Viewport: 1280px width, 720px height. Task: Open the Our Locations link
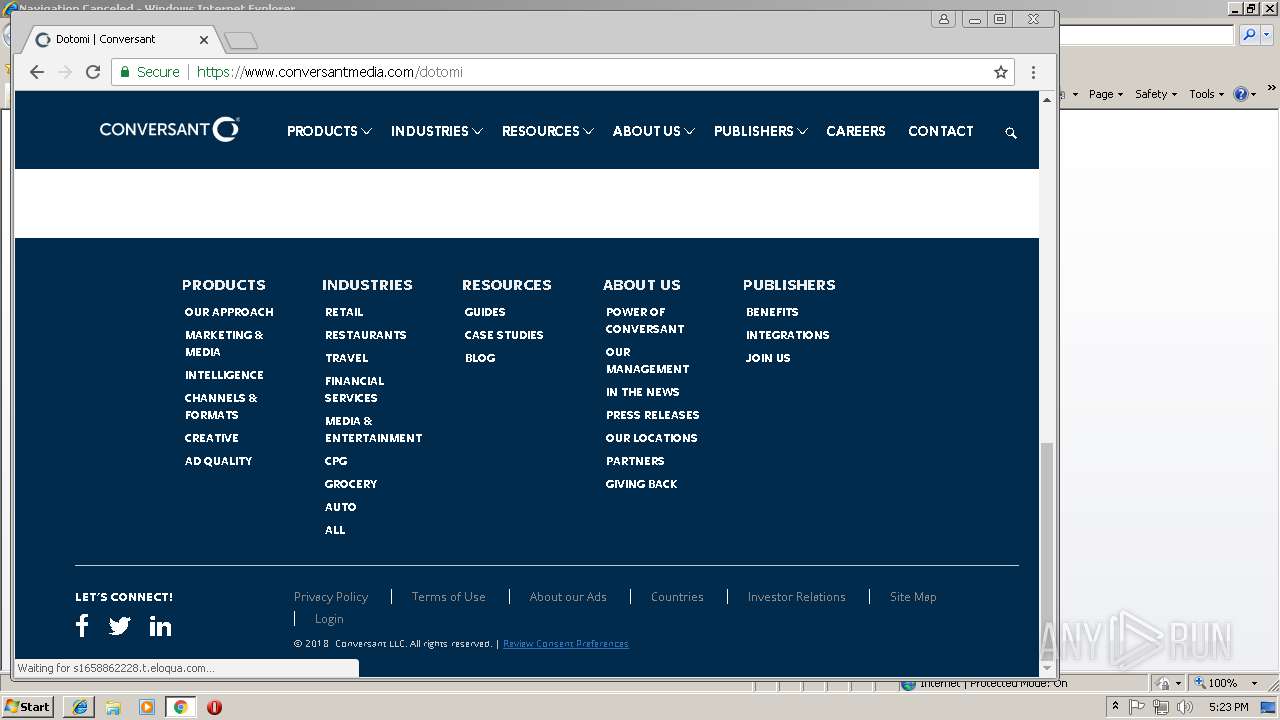pyautogui.click(x=652, y=438)
